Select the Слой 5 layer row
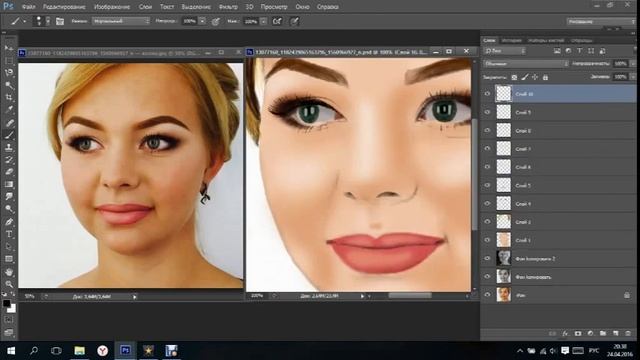The width and height of the screenshot is (640, 360). click(x=559, y=185)
